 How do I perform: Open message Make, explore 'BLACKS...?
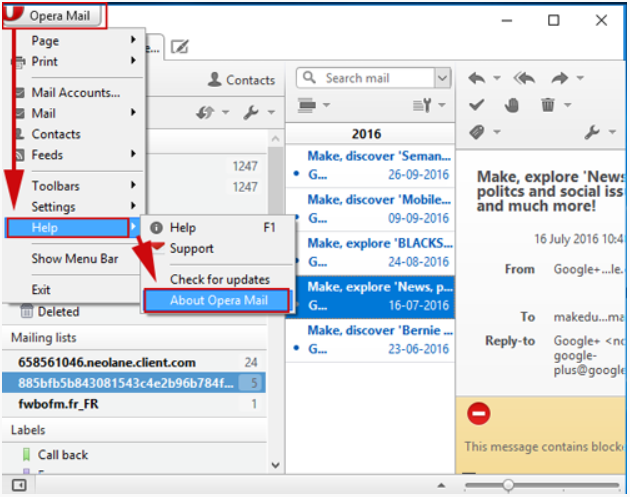click(x=370, y=253)
